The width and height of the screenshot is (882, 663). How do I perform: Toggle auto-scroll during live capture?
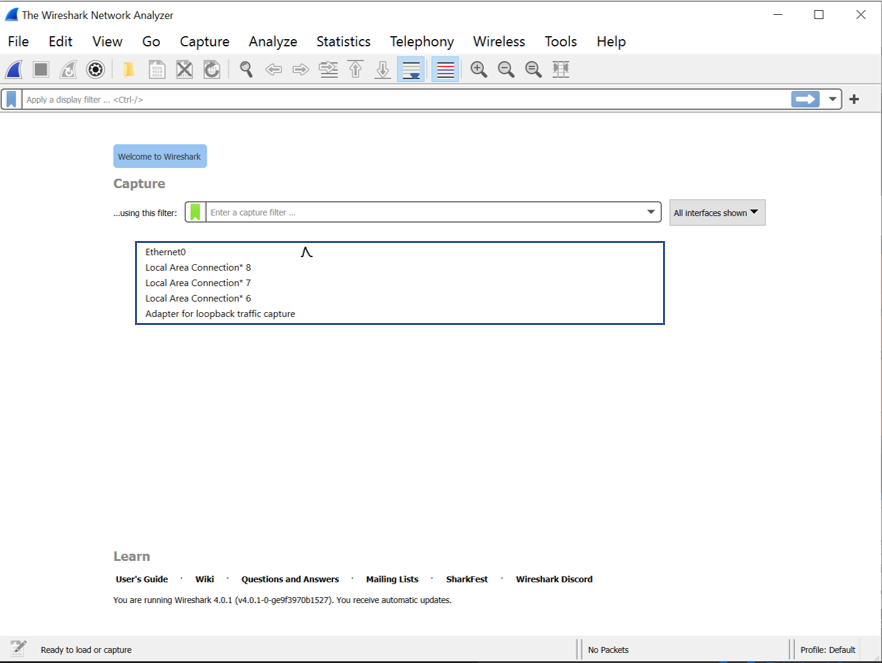coord(410,69)
